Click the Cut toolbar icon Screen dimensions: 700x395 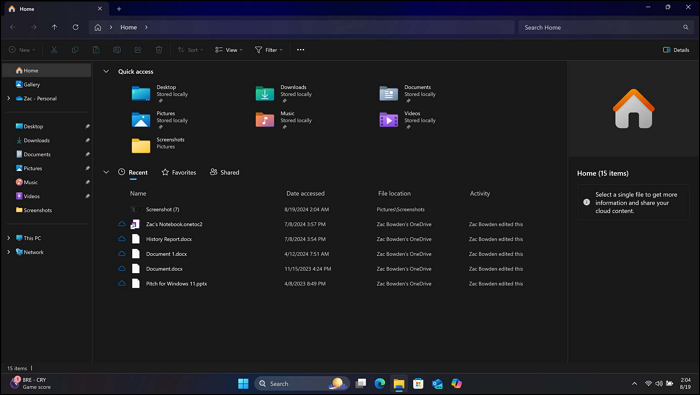pos(54,50)
